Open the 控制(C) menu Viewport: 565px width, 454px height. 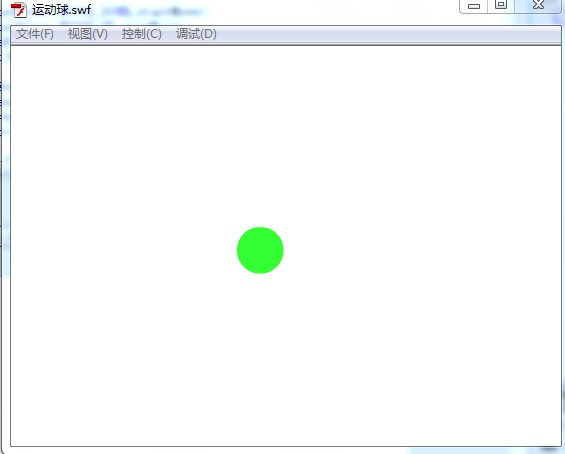[141, 34]
